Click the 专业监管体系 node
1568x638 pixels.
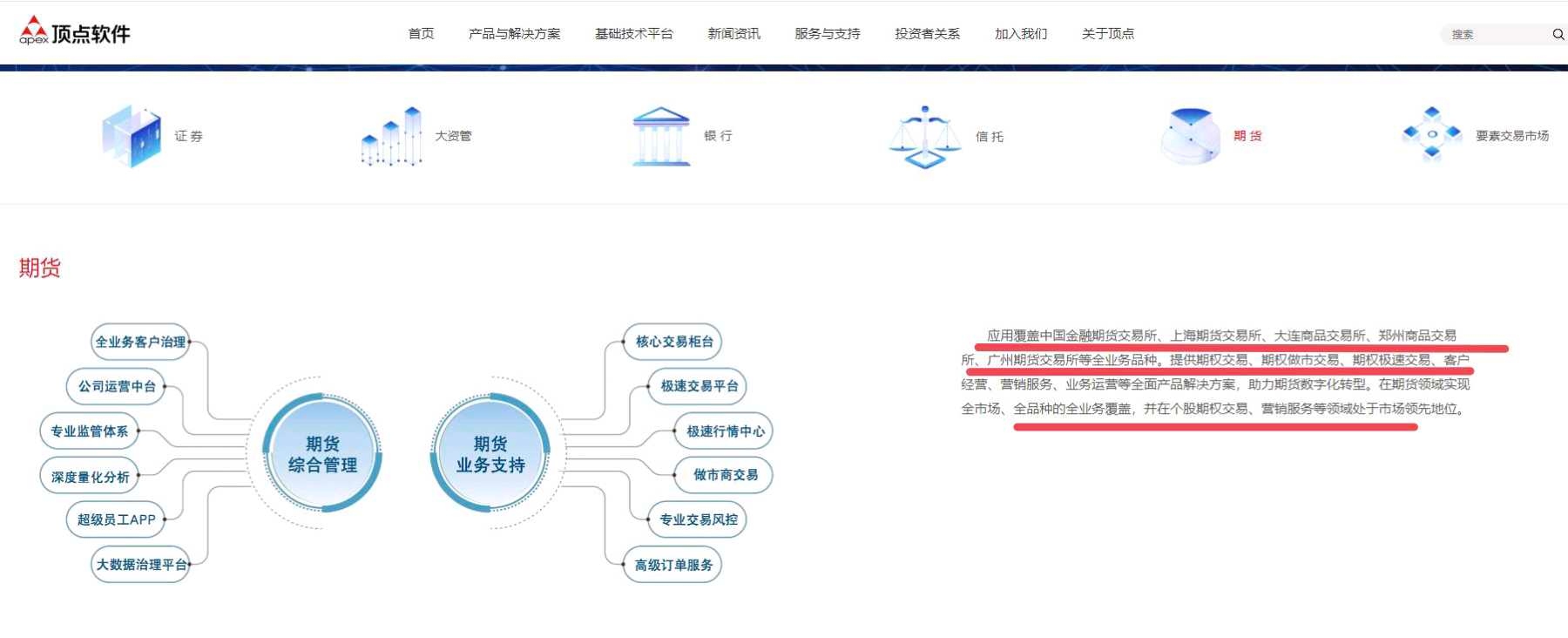[89, 431]
